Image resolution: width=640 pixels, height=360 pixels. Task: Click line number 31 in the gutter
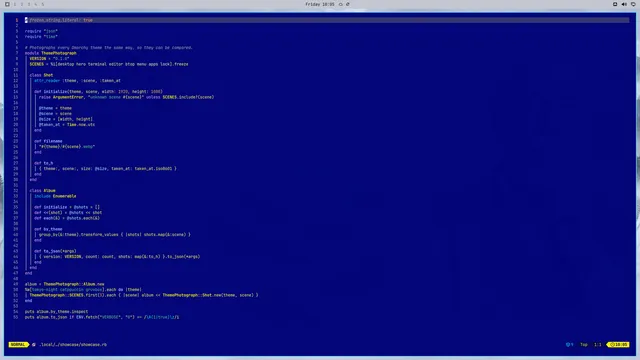click(x=16, y=185)
